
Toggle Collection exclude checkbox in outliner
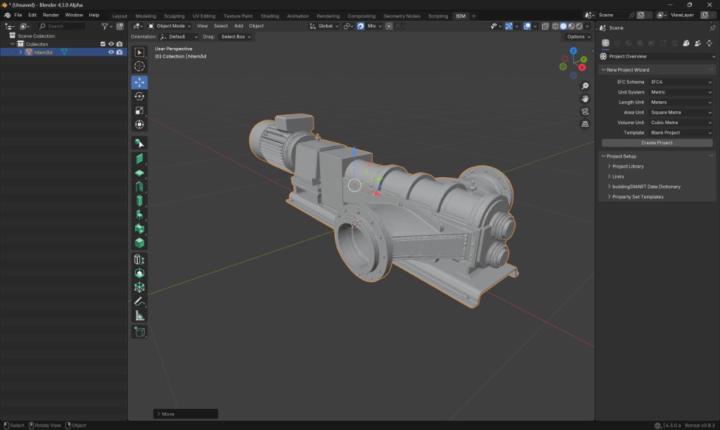pos(101,44)
